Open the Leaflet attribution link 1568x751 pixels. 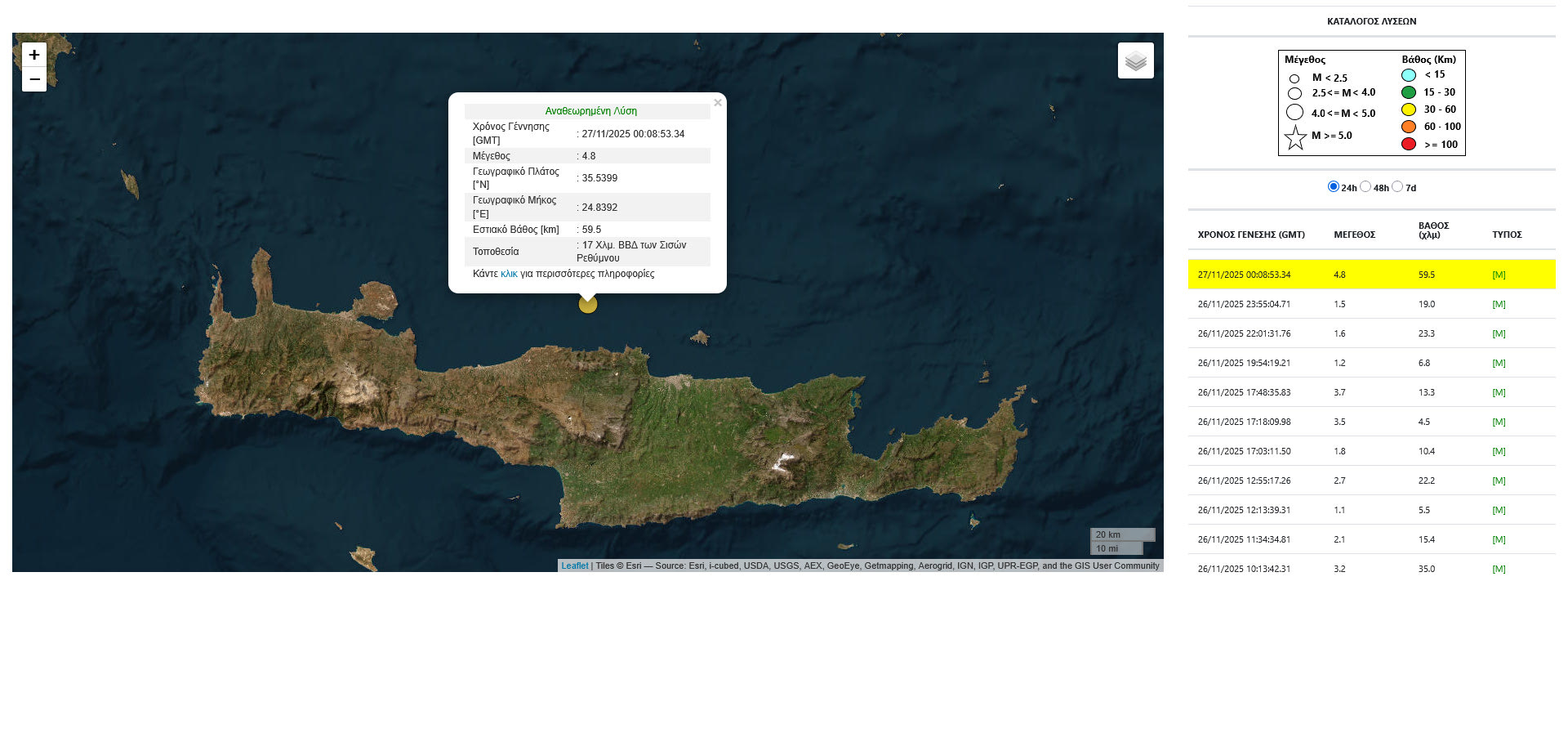click(574, 565)
